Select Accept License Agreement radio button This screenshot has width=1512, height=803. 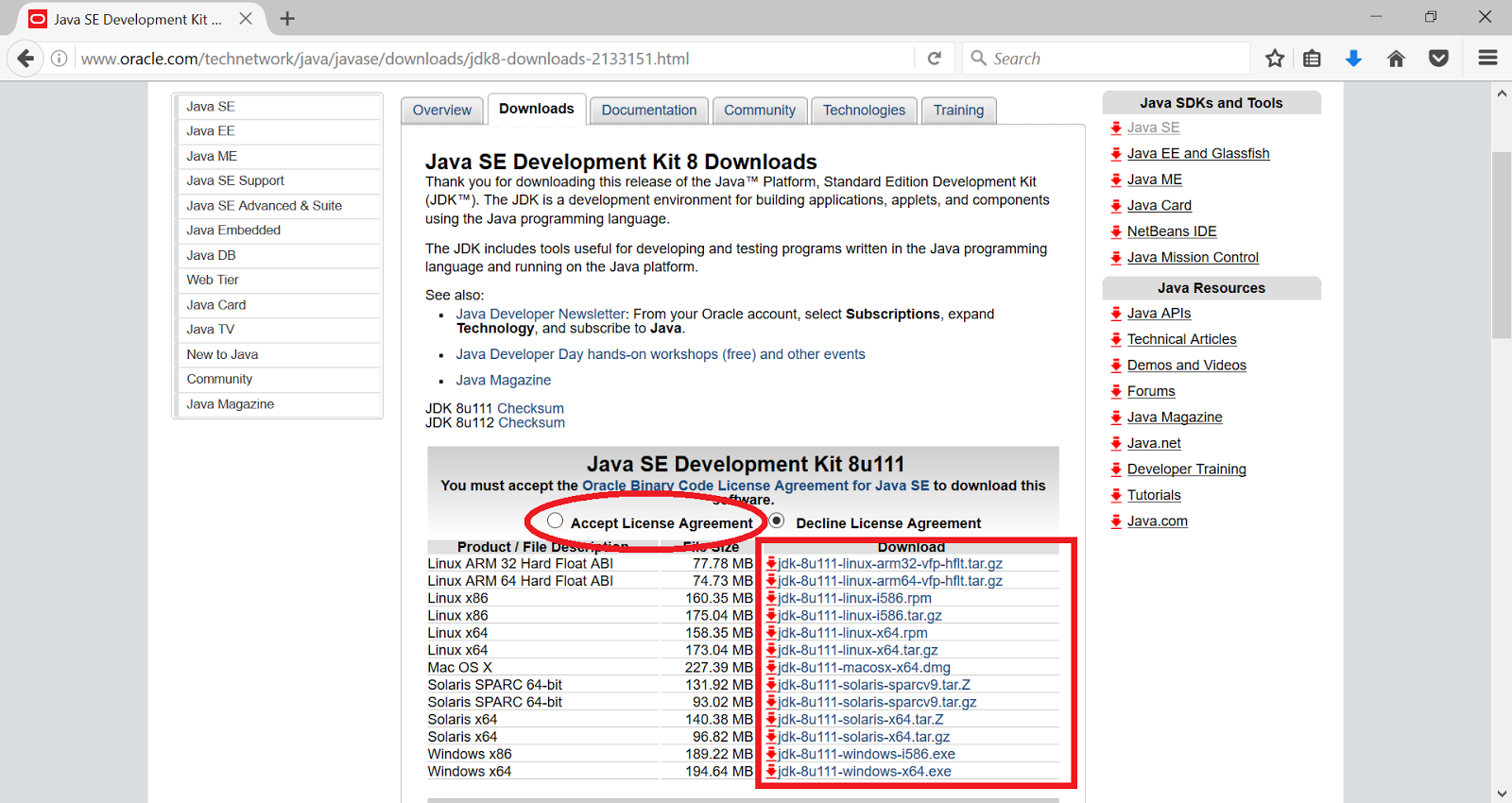point(555,521)
